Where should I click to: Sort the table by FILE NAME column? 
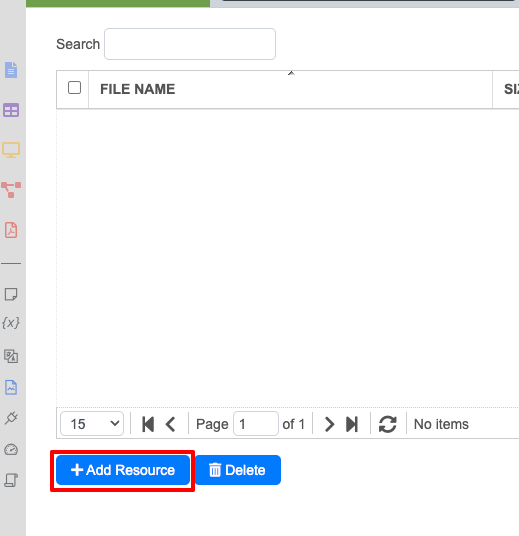coord(137,89)
